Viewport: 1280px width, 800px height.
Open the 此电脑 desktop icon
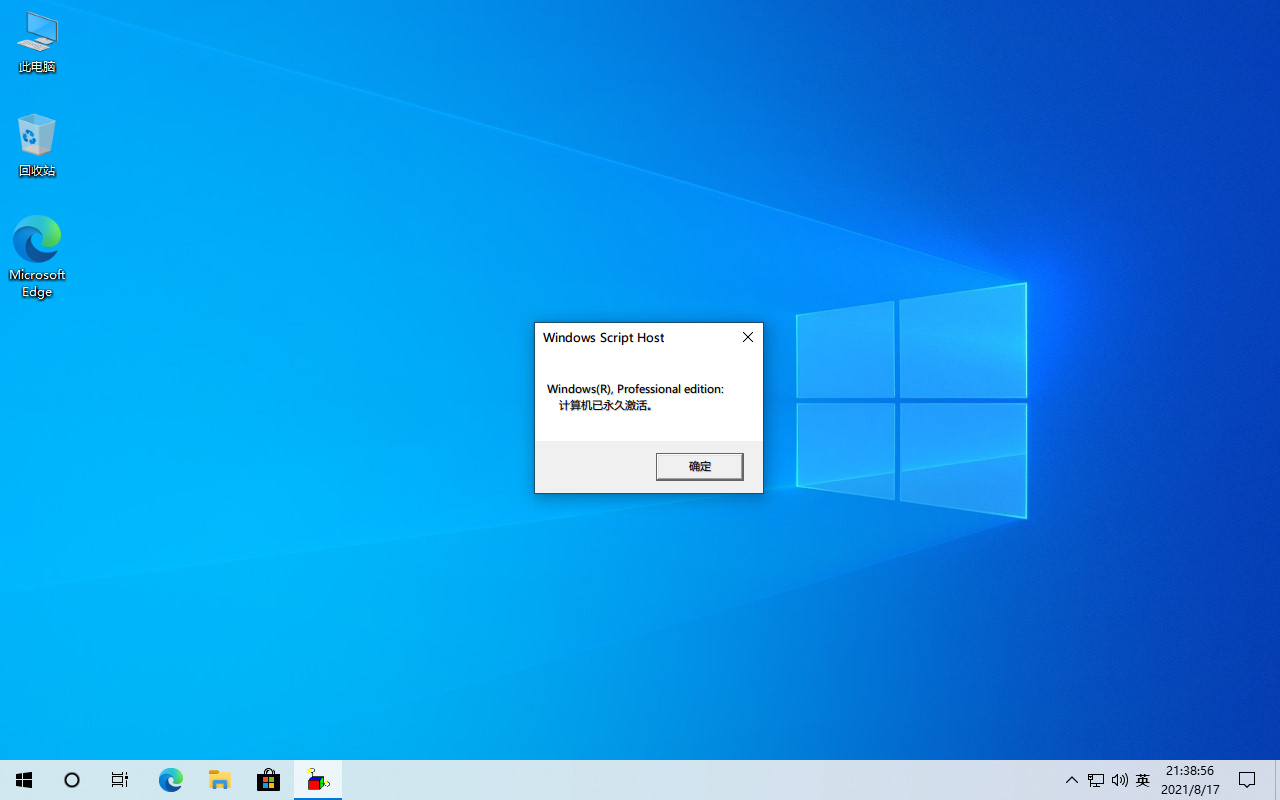[37, 43]
